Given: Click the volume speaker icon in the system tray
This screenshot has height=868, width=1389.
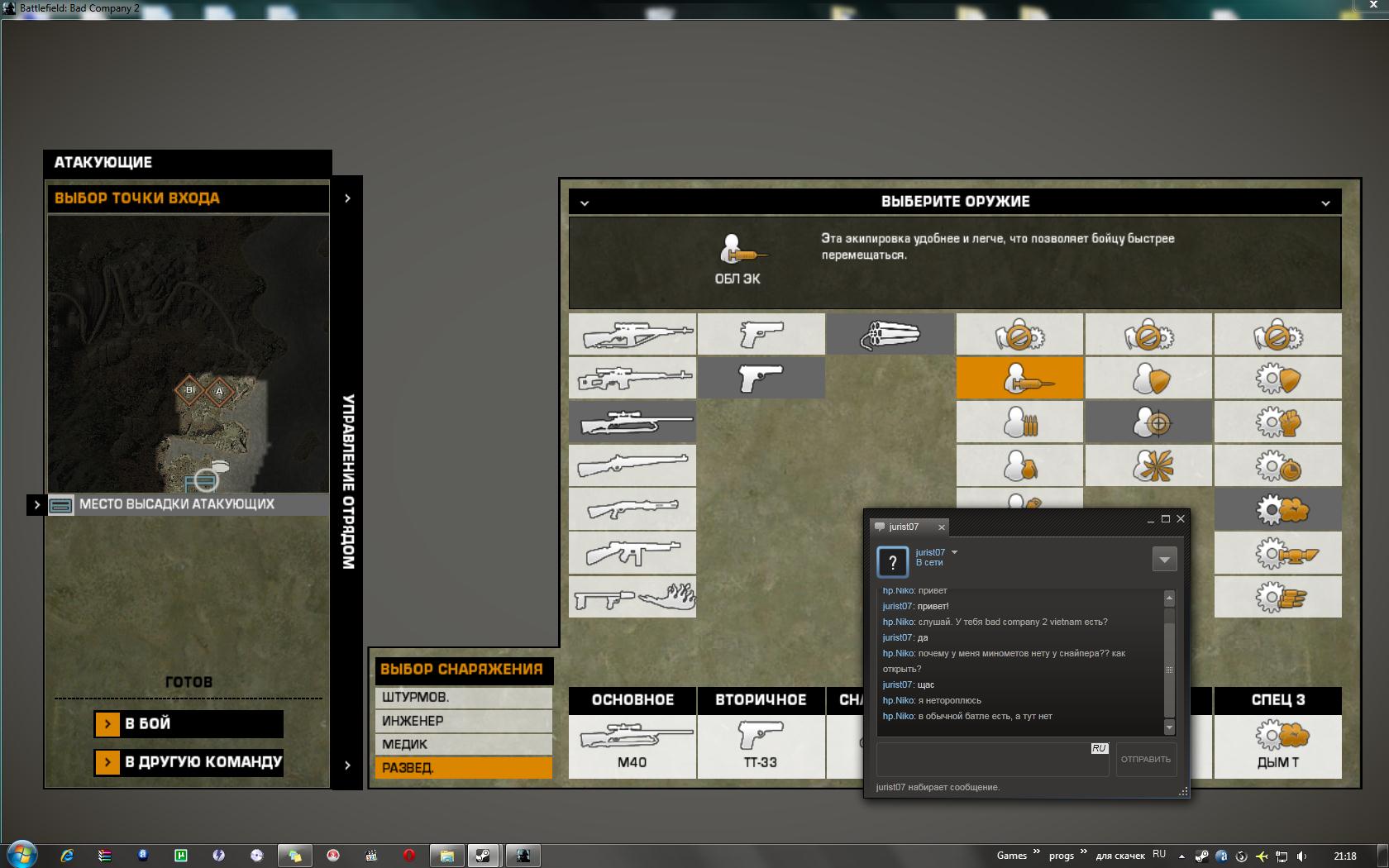Looking at the screenshot, I should tap(1302, 856).
